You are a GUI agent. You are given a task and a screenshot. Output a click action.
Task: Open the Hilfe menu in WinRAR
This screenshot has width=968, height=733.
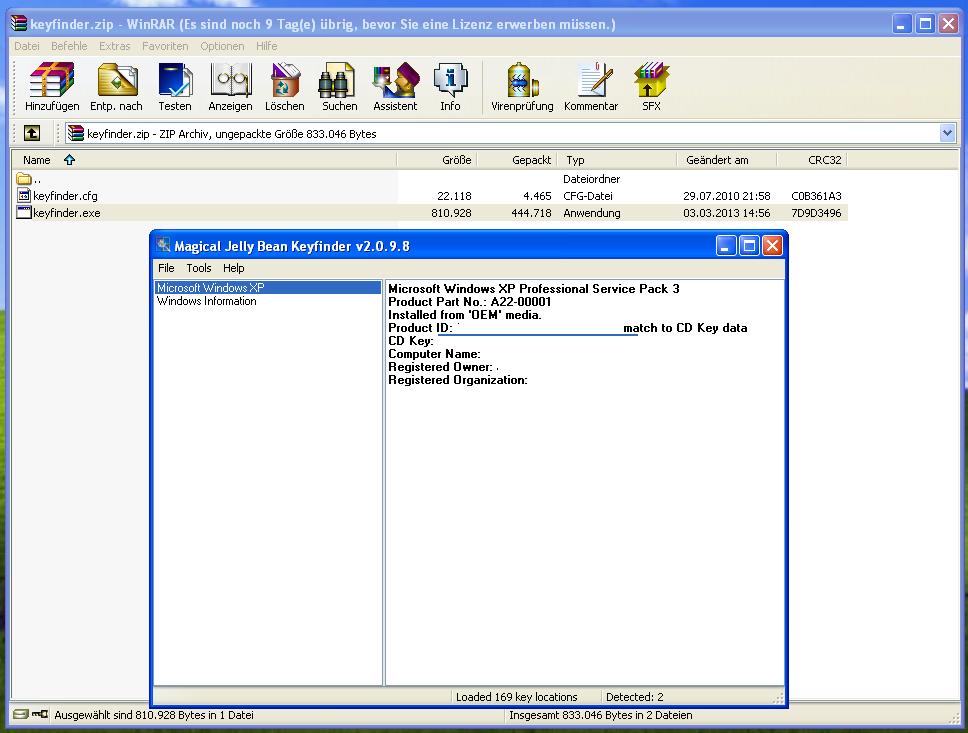tap(267, 46)
